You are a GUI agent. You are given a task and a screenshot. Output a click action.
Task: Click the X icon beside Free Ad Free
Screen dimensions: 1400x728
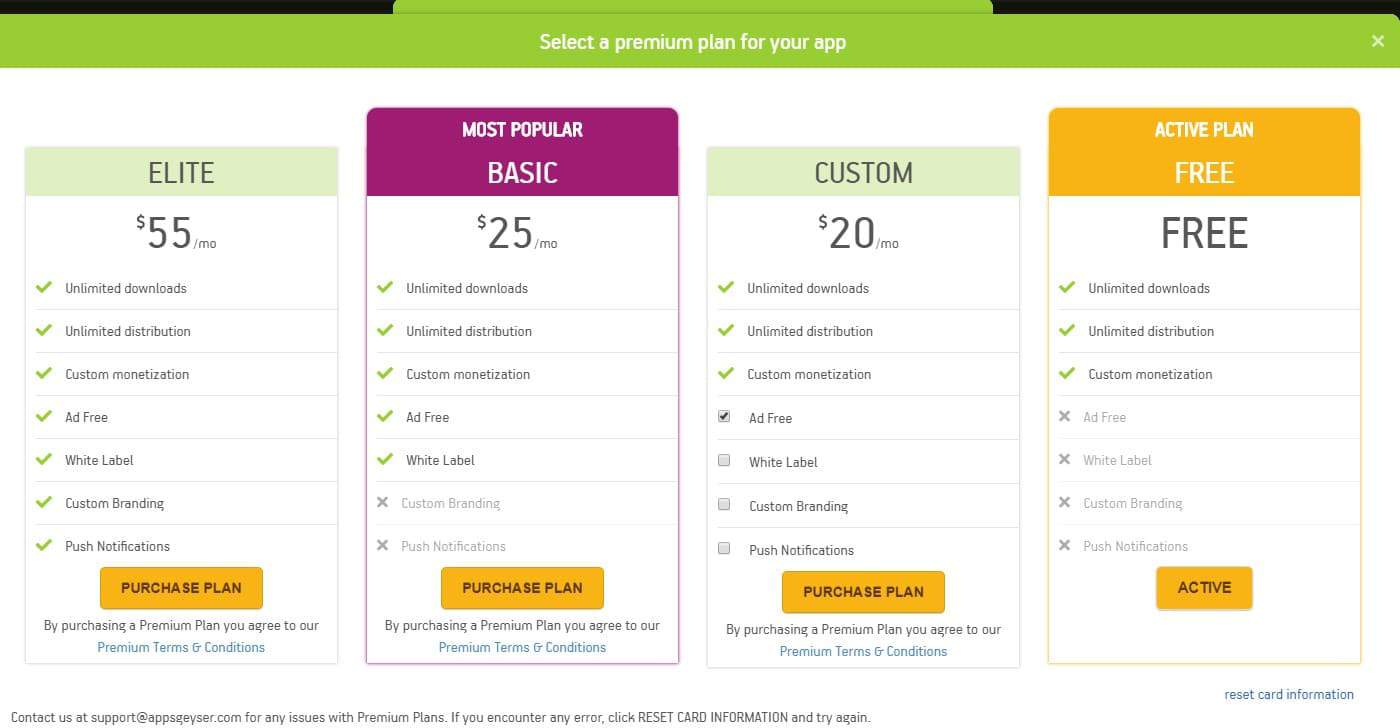[x=1065, y=416]
